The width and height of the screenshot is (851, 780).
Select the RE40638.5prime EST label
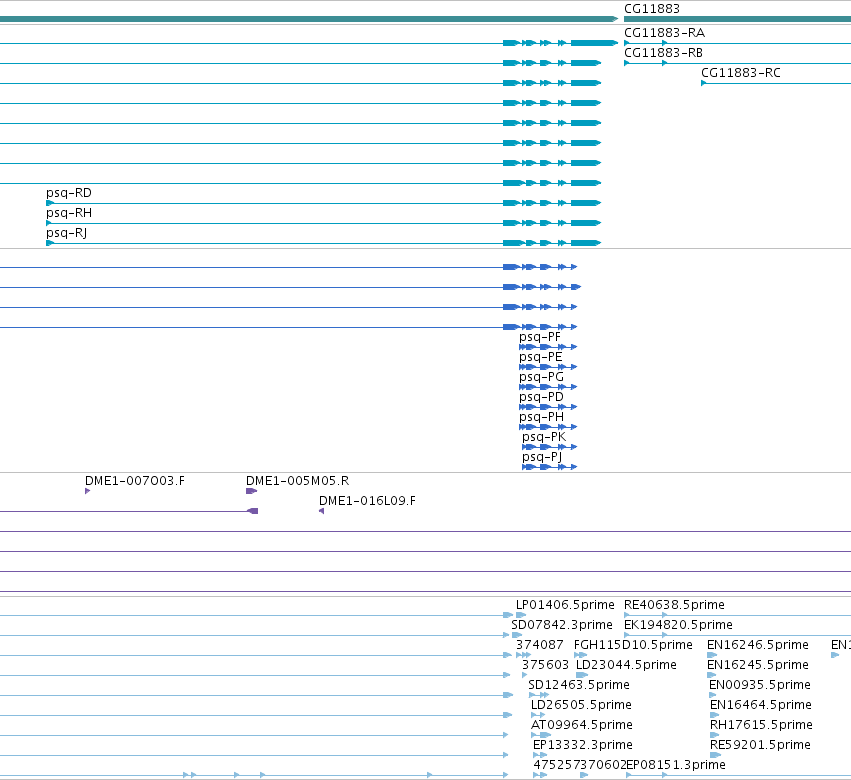(674, 605)
